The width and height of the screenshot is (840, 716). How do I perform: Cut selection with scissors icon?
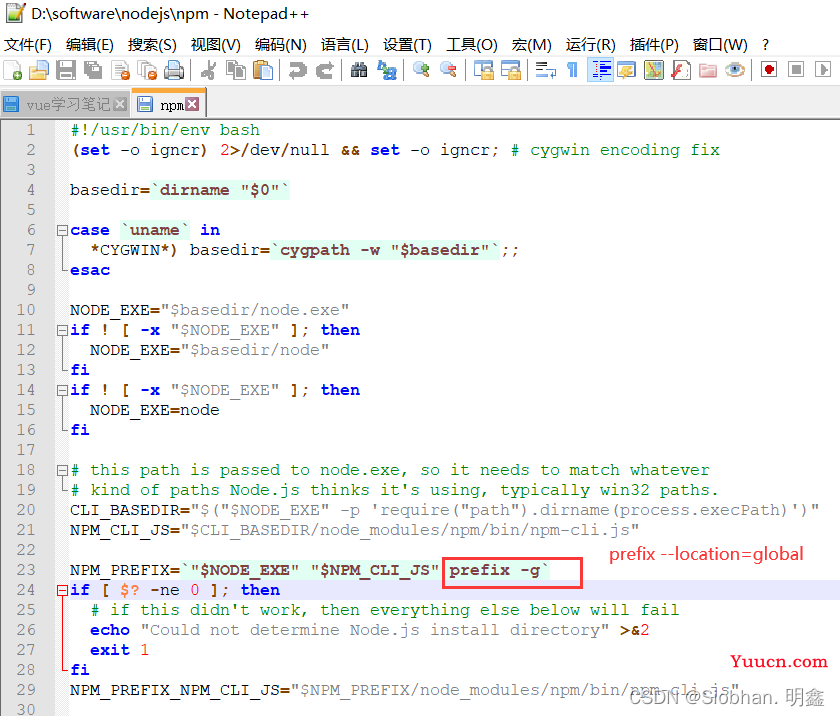point(208,70)
